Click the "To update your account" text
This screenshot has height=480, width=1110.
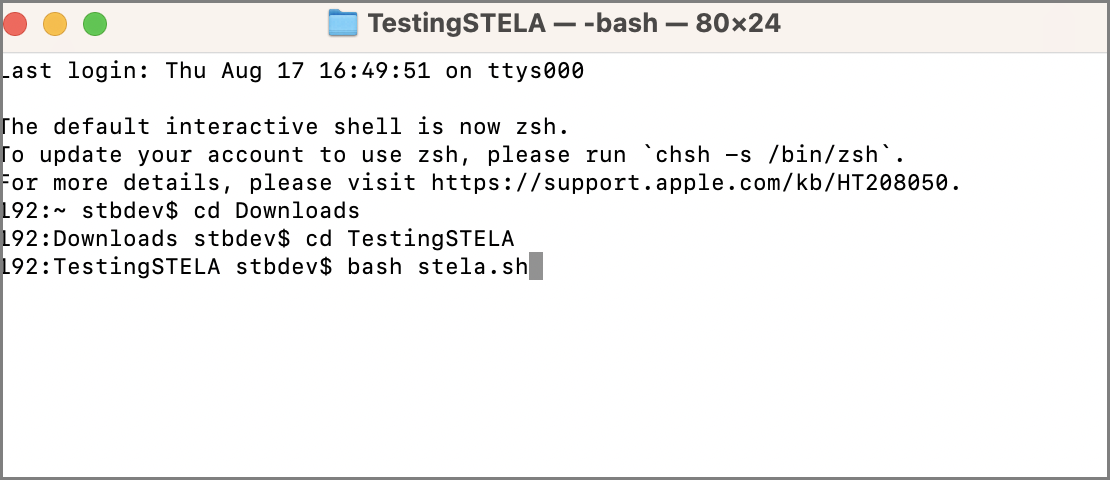click(x=159, y=154)
